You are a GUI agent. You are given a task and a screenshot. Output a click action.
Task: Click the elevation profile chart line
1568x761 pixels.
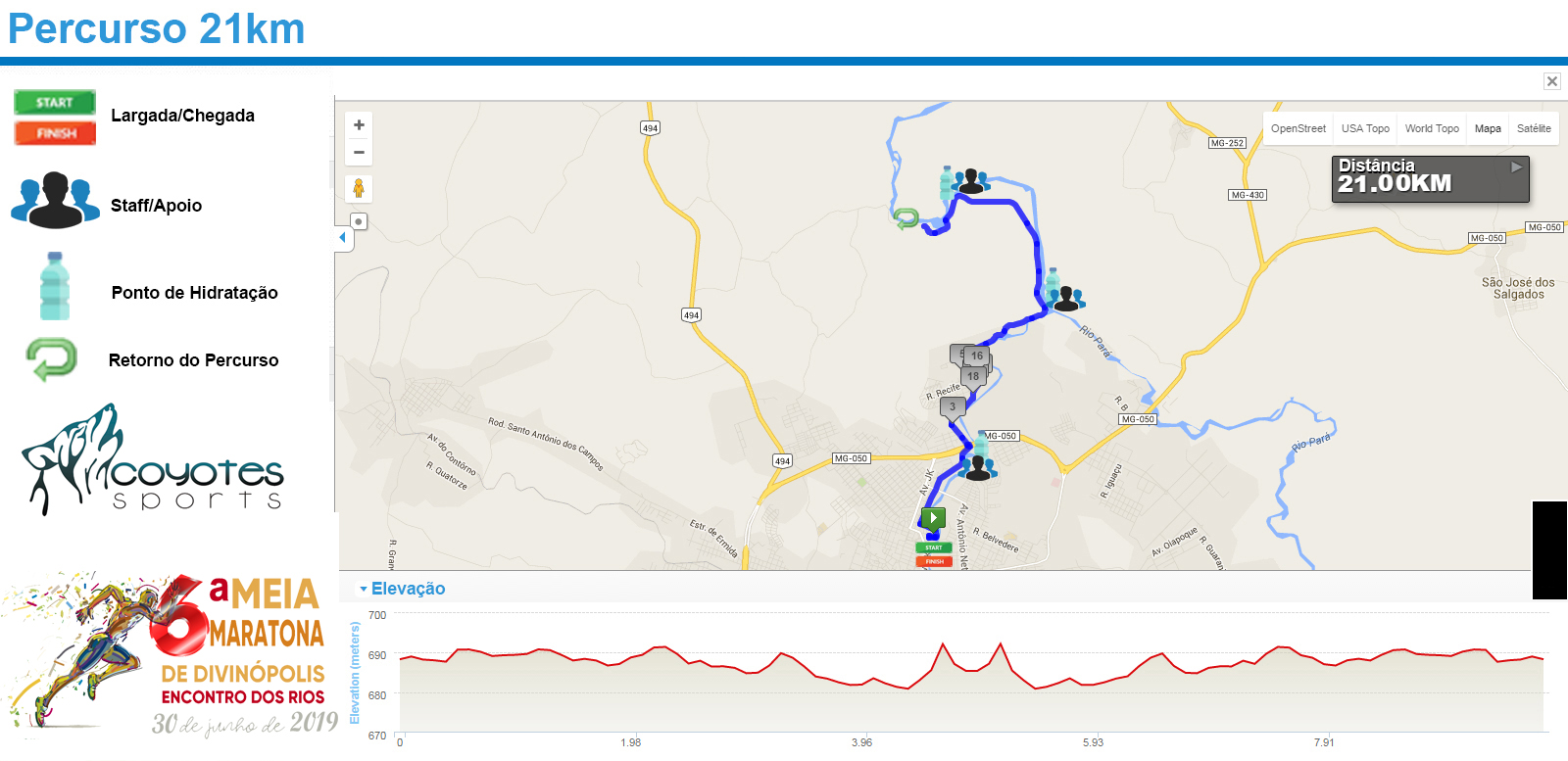(x=970, y=664)
